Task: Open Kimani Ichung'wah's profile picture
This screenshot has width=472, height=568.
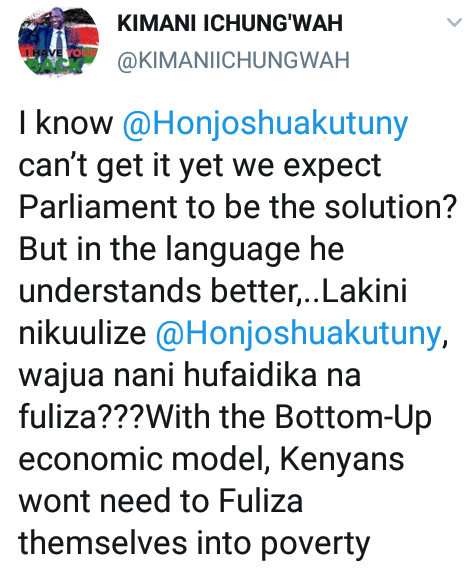Action: click(x=58, y=41)
